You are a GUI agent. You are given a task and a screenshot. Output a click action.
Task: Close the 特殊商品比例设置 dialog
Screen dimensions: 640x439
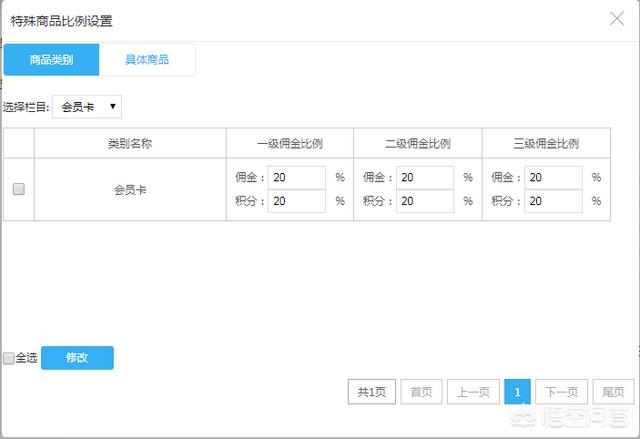pos(617,18)
